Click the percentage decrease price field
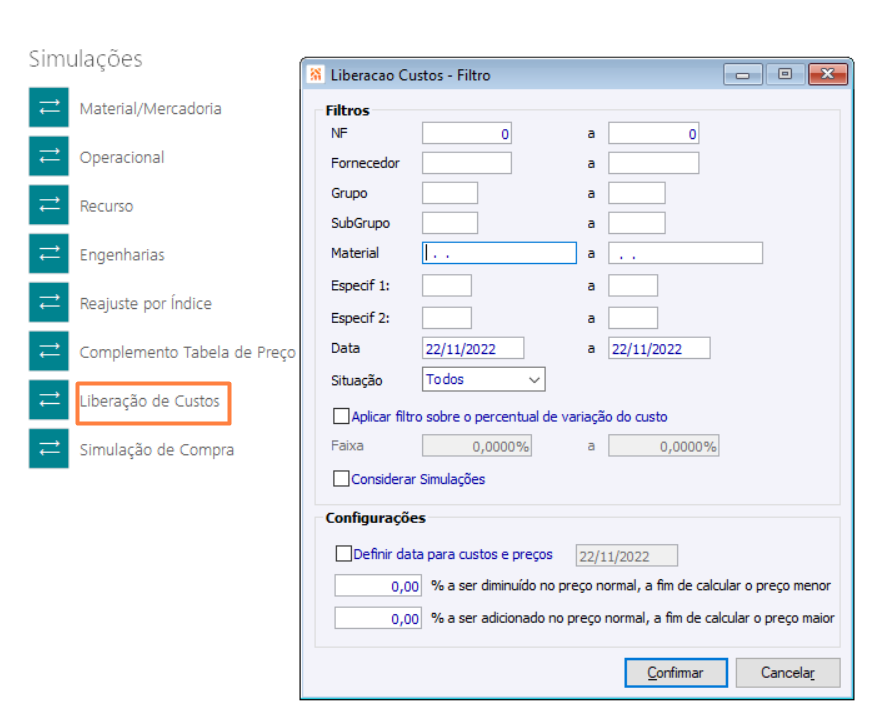The width and height of the screenshot is (869, 709). point(378,586)
